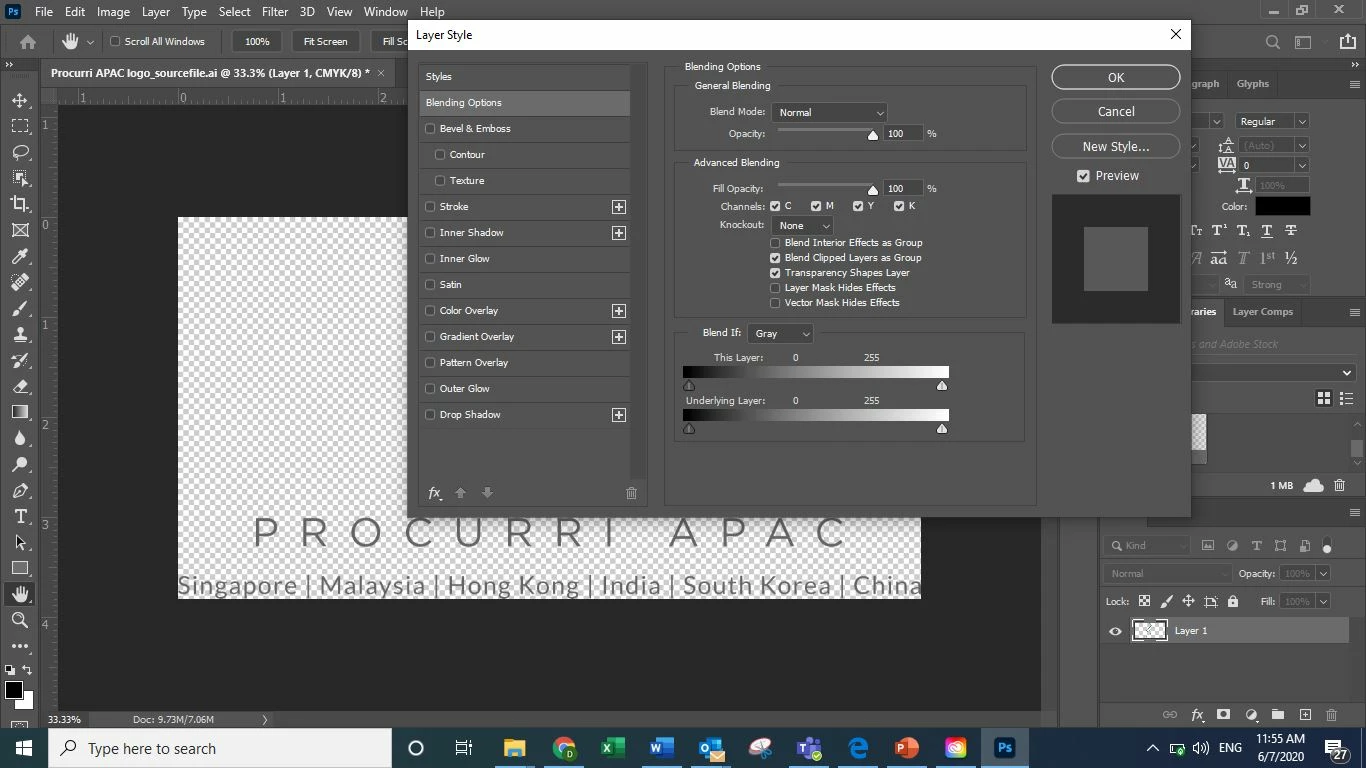Enable the Inner Glow effect checkbox
Image resolution: width=1366 pixels, height=768 pixels.
click(431, 259)
